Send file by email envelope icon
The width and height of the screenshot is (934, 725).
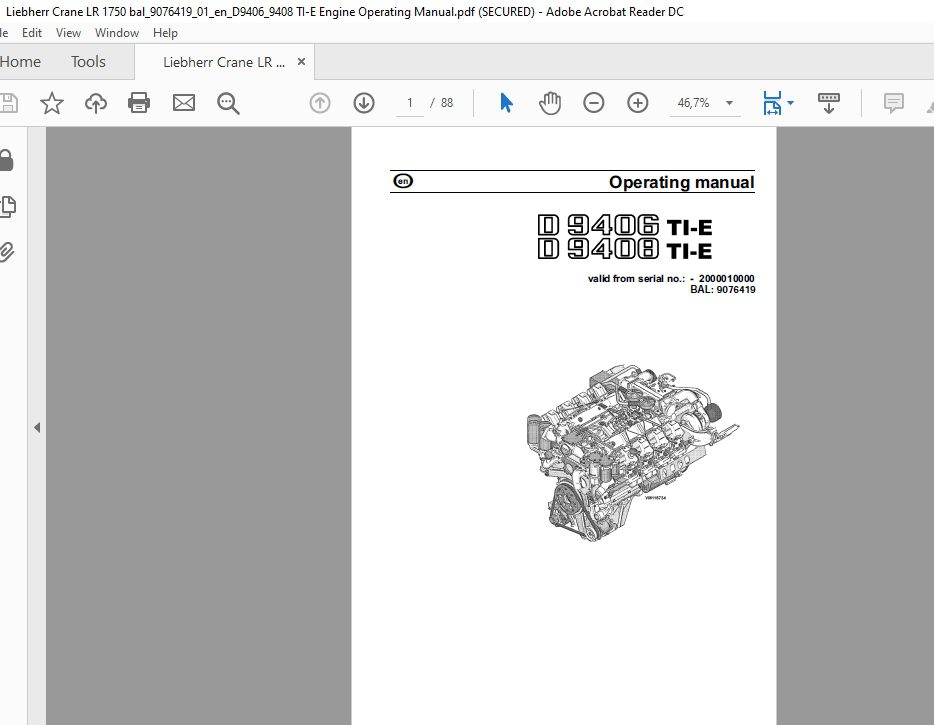(183, 103)
